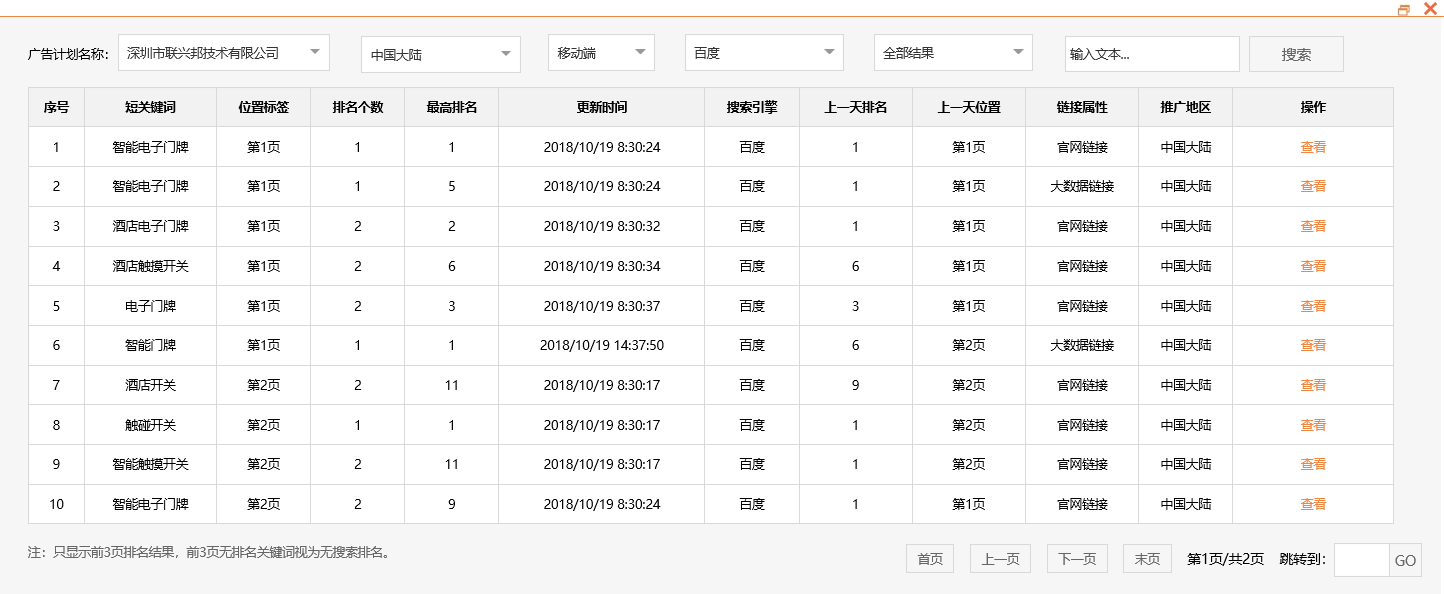Click the GO page jump button
Screen dimensions: 1444x594
(x=1419, y=560)
